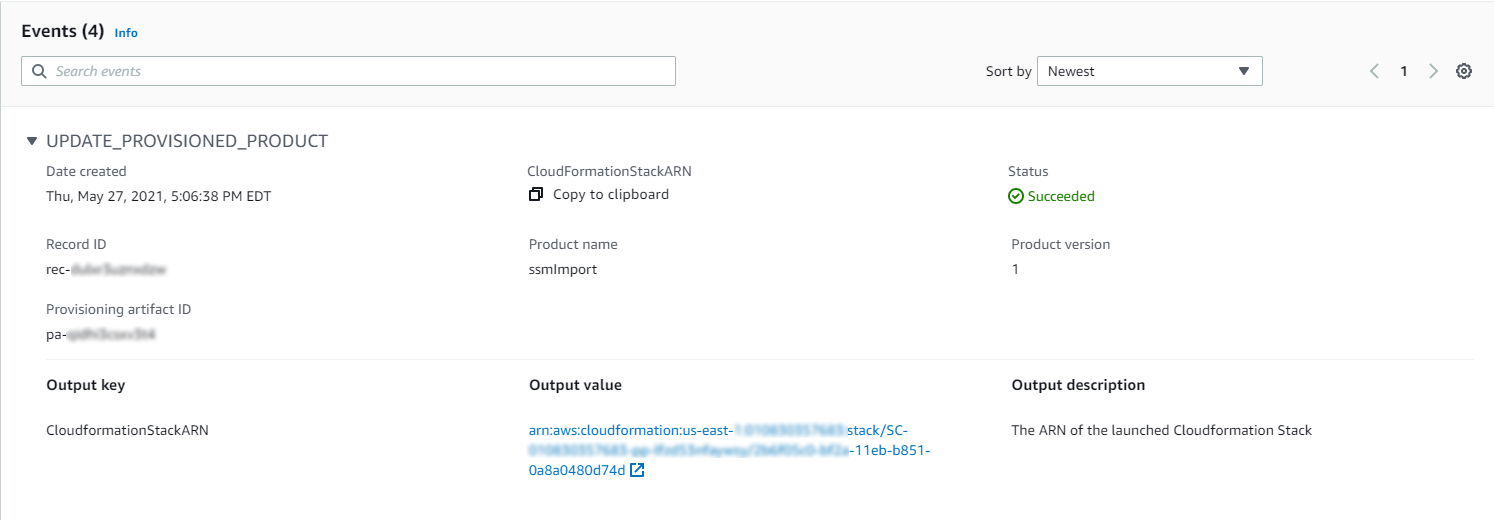1494x520 pixels.
Task: Click the external link icon after the ARN
Action: (x=637, y=470)
